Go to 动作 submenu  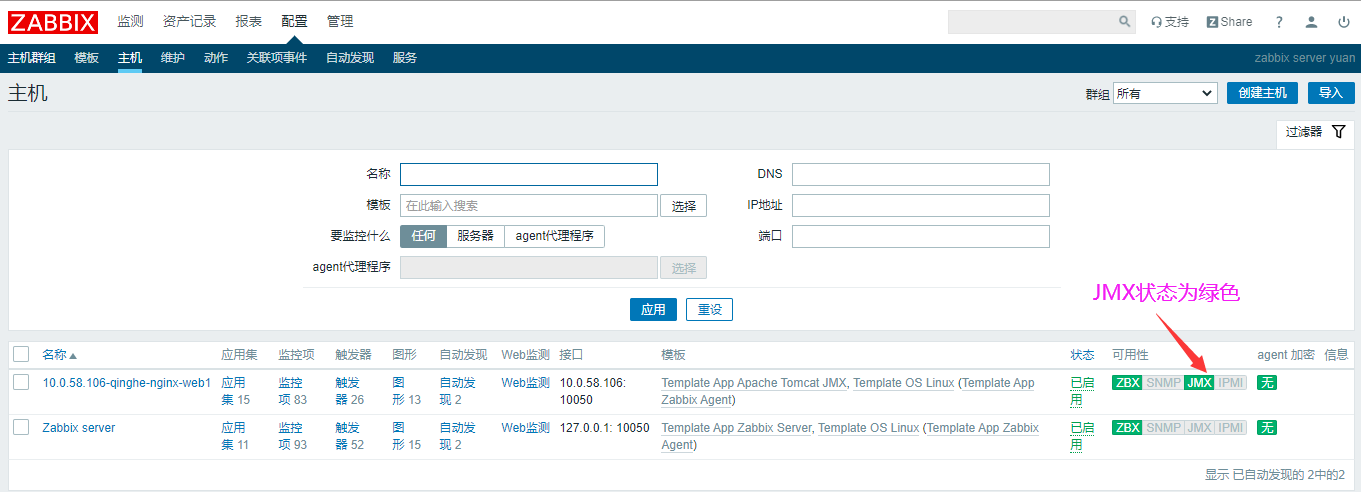[216, 58]
